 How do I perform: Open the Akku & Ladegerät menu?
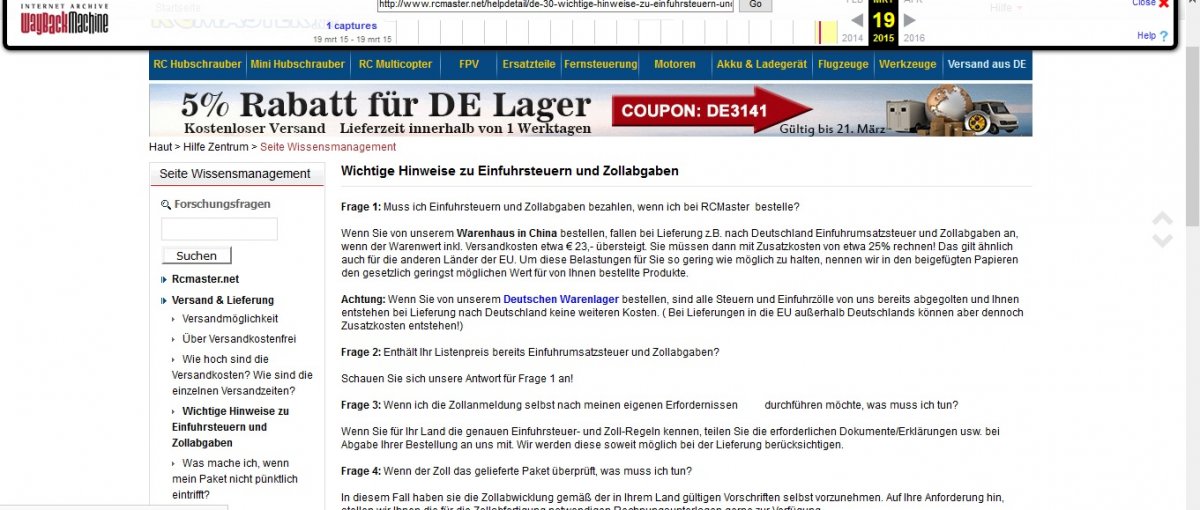click(761, 64)
